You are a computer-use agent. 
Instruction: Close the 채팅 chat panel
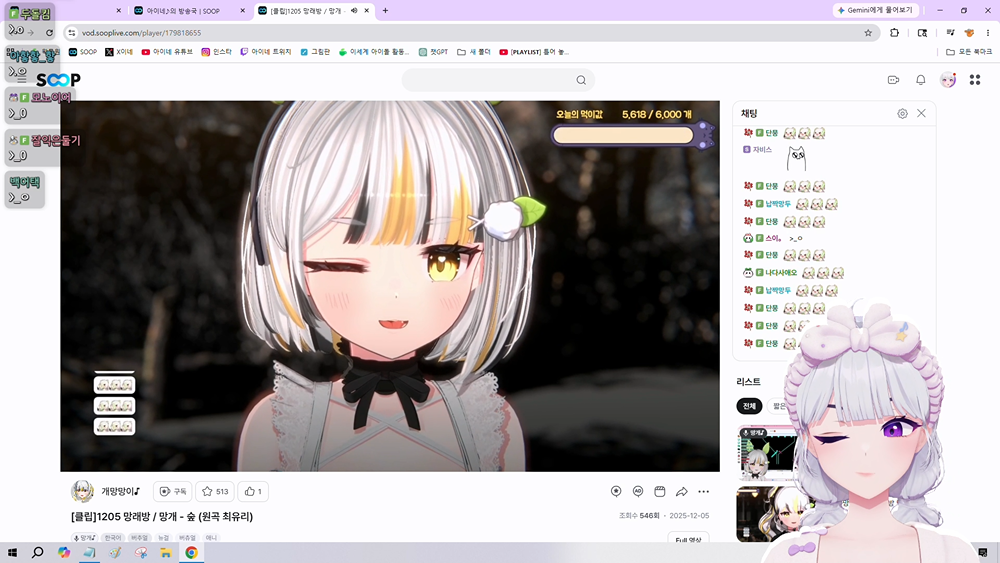[x=922, y=113]
